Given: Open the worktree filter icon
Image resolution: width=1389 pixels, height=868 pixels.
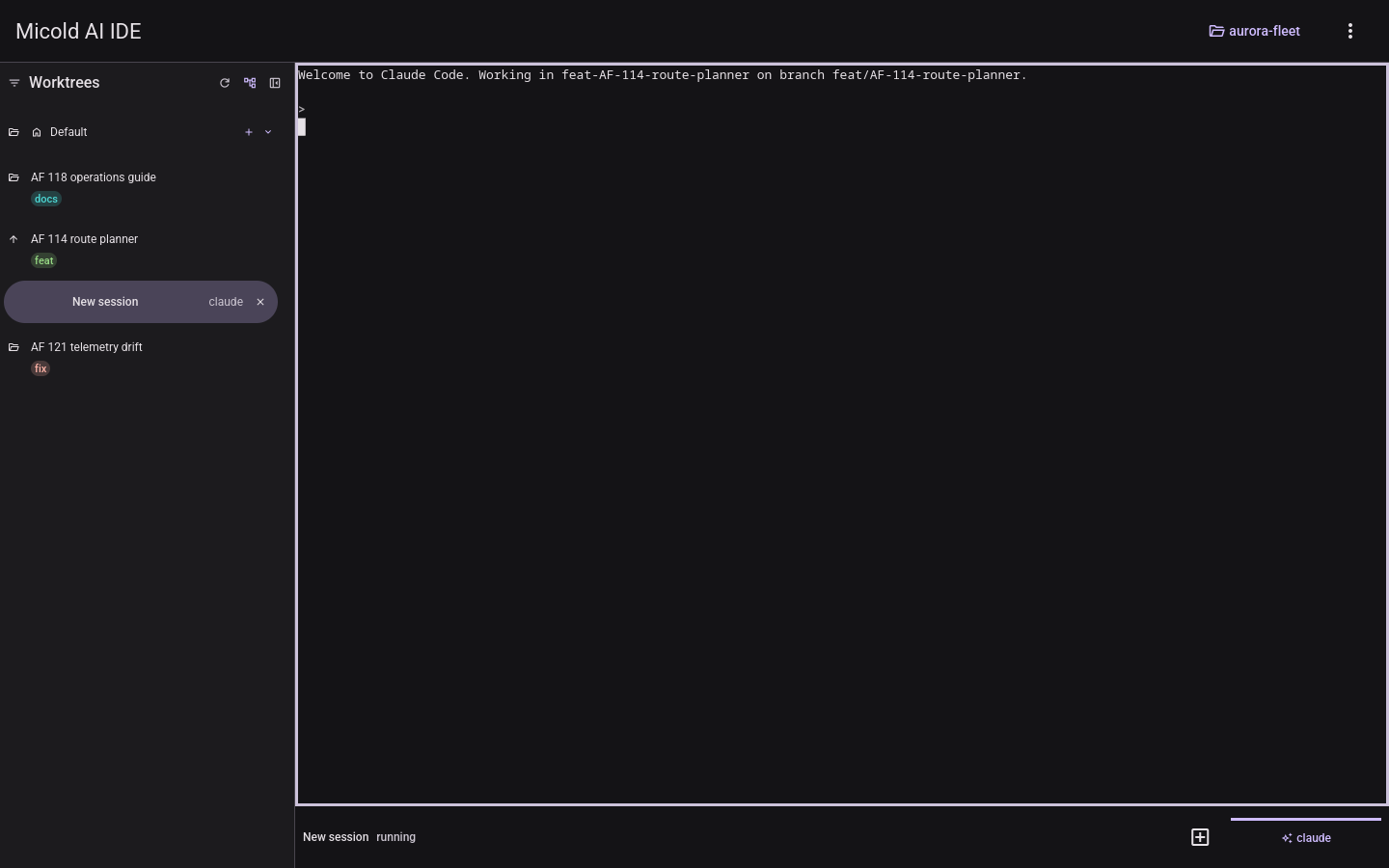Looking at the screenshot, I should 14,83.
